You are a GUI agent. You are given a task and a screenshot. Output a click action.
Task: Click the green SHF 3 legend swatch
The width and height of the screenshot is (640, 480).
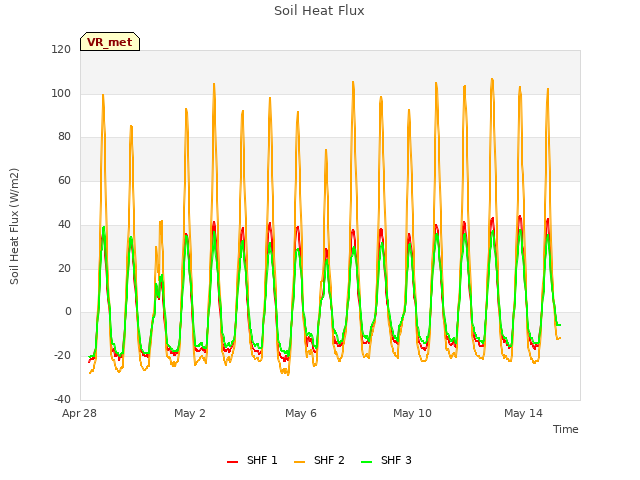tap(367, 462)
